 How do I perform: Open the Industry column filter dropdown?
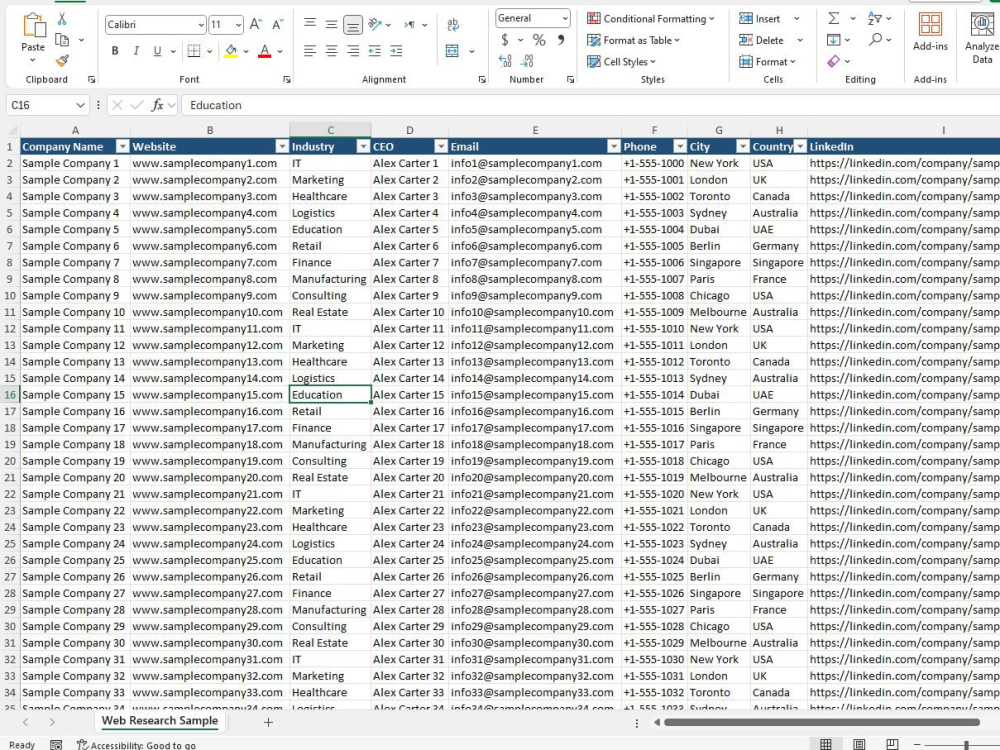363,147
